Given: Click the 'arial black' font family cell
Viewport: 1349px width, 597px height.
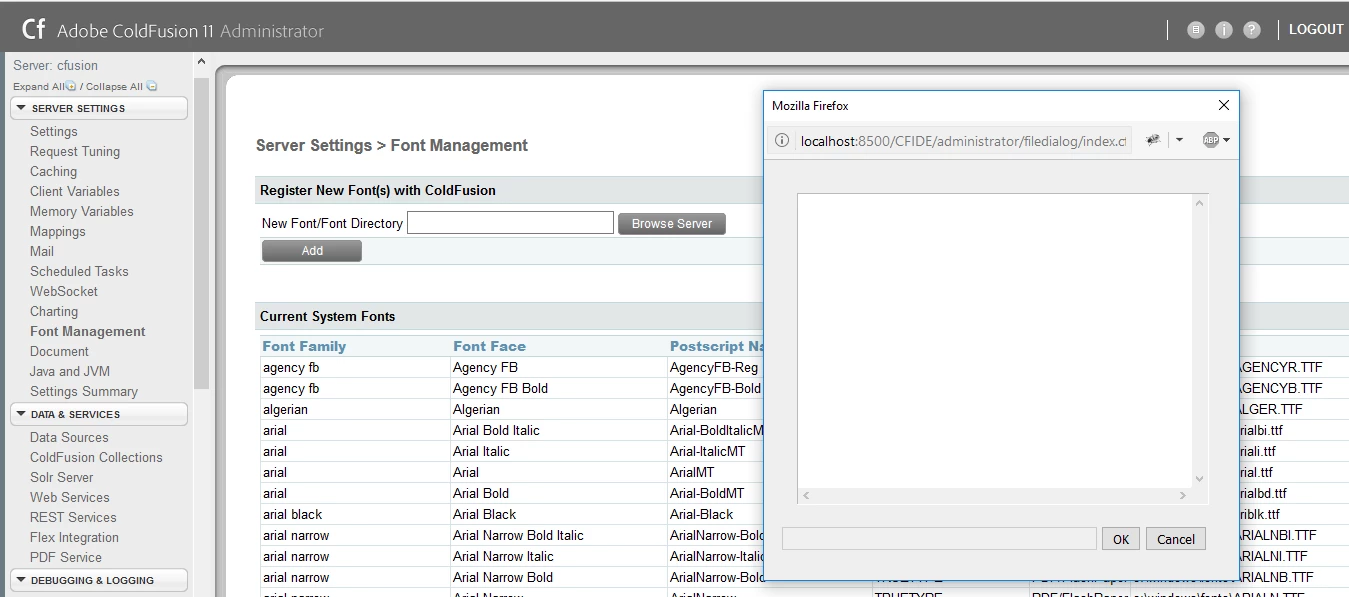Looking at the screenshot, I should coord(293,514).
